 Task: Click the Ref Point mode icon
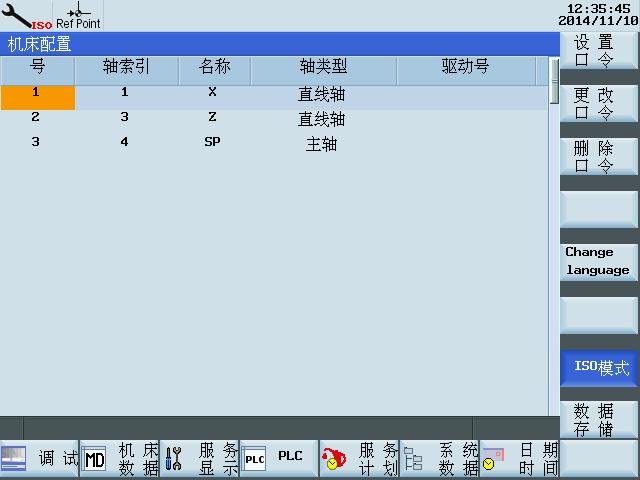[78, 16]
